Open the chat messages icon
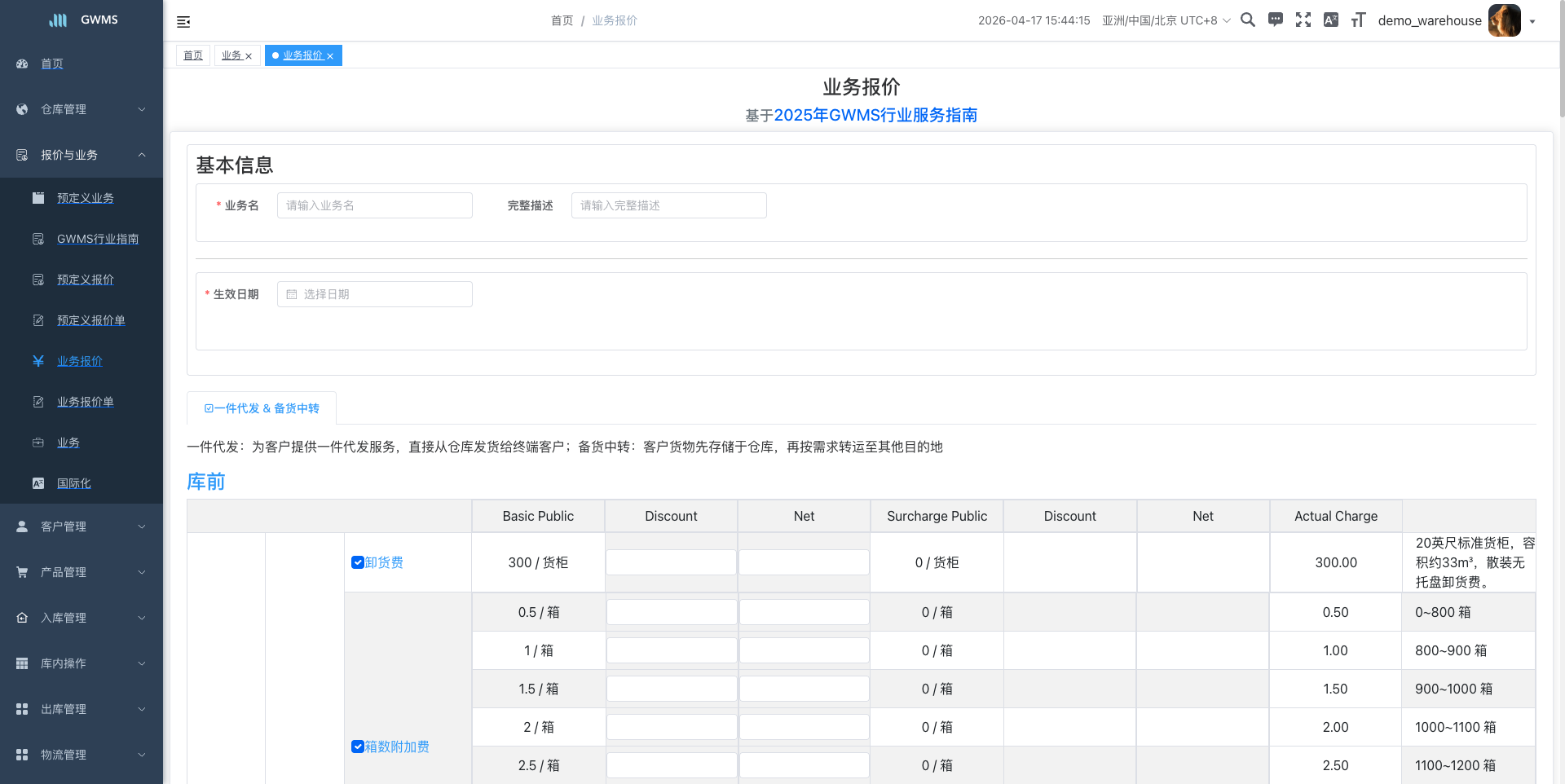This screenshot has width=1565, height=784. 1276,20
